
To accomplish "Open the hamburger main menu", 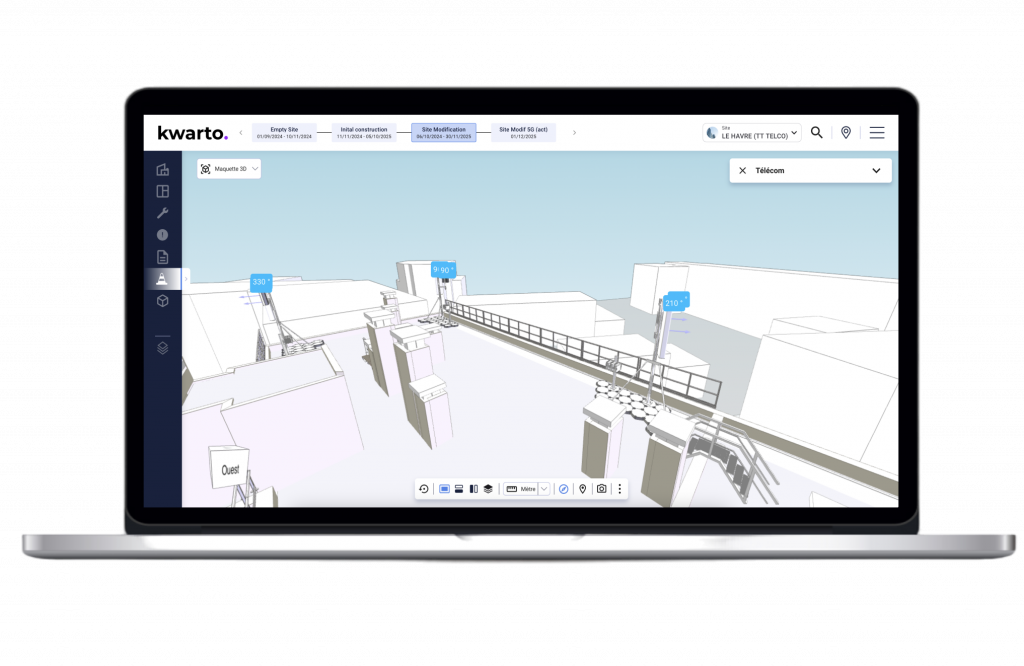I will pyautogui.click(x=877, y=132).
